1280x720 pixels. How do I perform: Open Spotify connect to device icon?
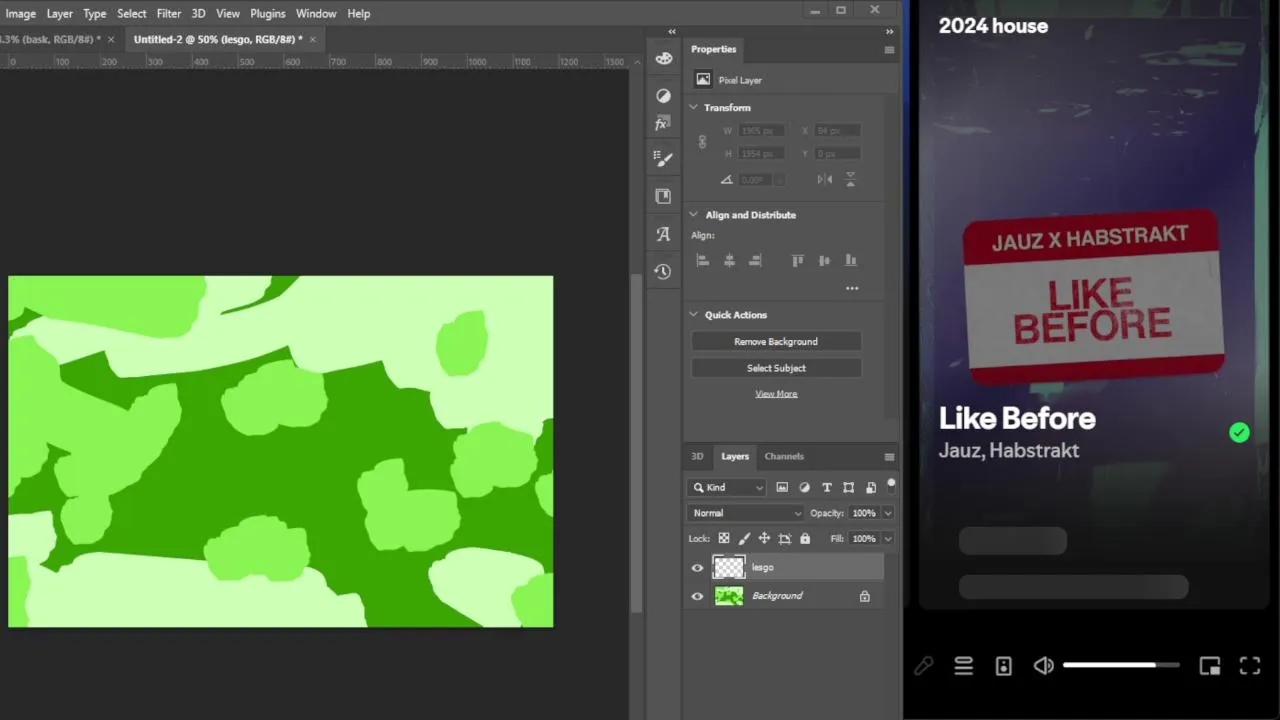pyautogui.click(x=1004, y=666)
